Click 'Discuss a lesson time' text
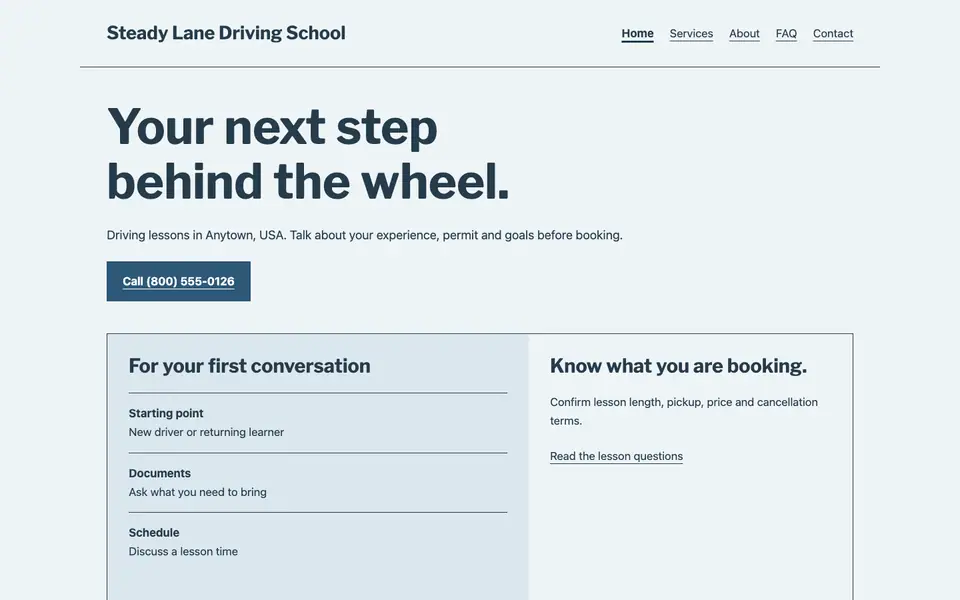Screen dimensions: 960x600 [183, 552]
